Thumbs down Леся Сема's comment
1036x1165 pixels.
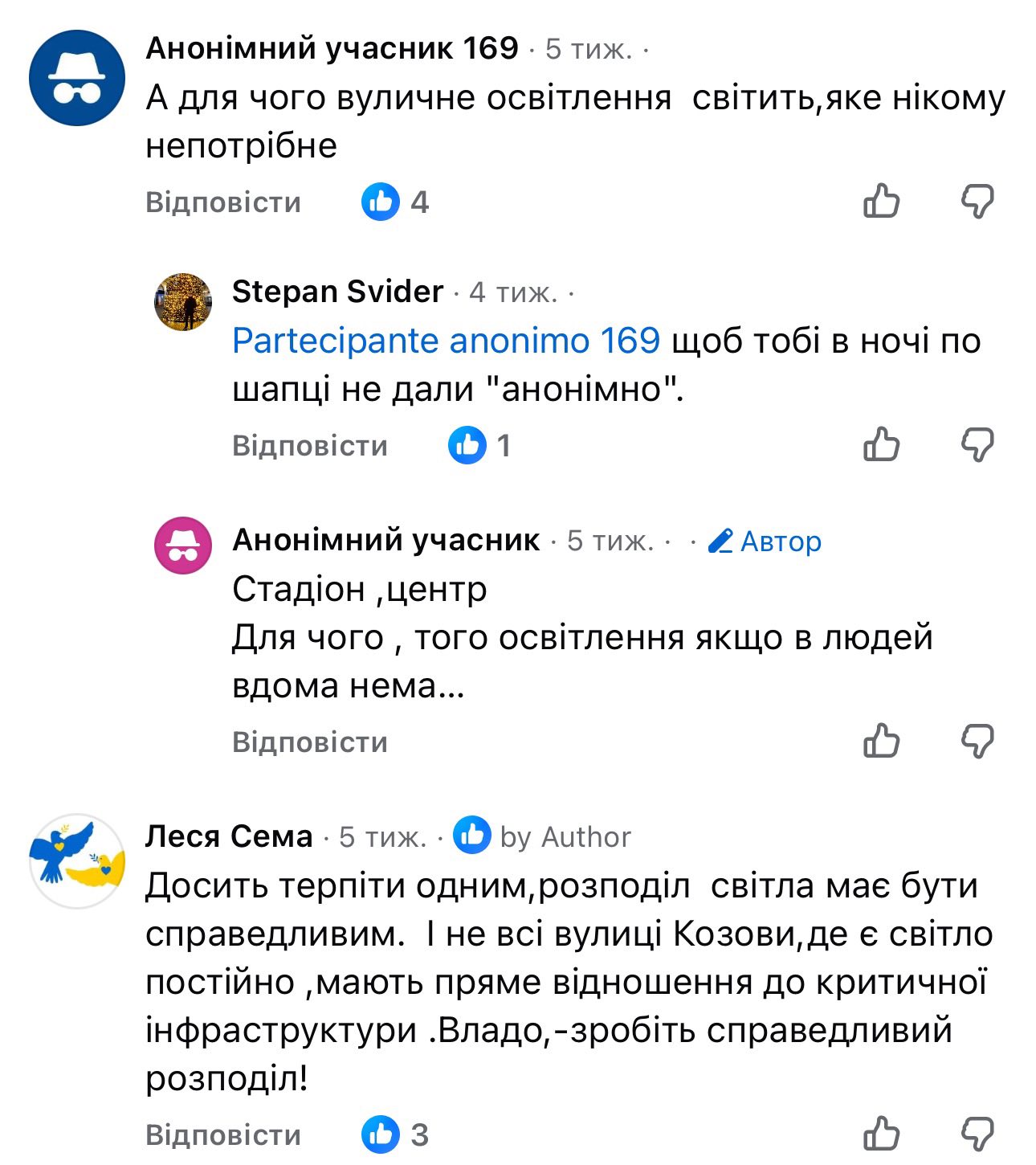tap(977, 1134)
